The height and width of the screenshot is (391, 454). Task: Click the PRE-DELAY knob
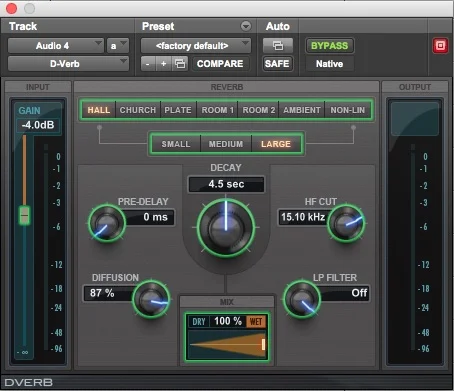pyautogui.click(x=107, y=223)
